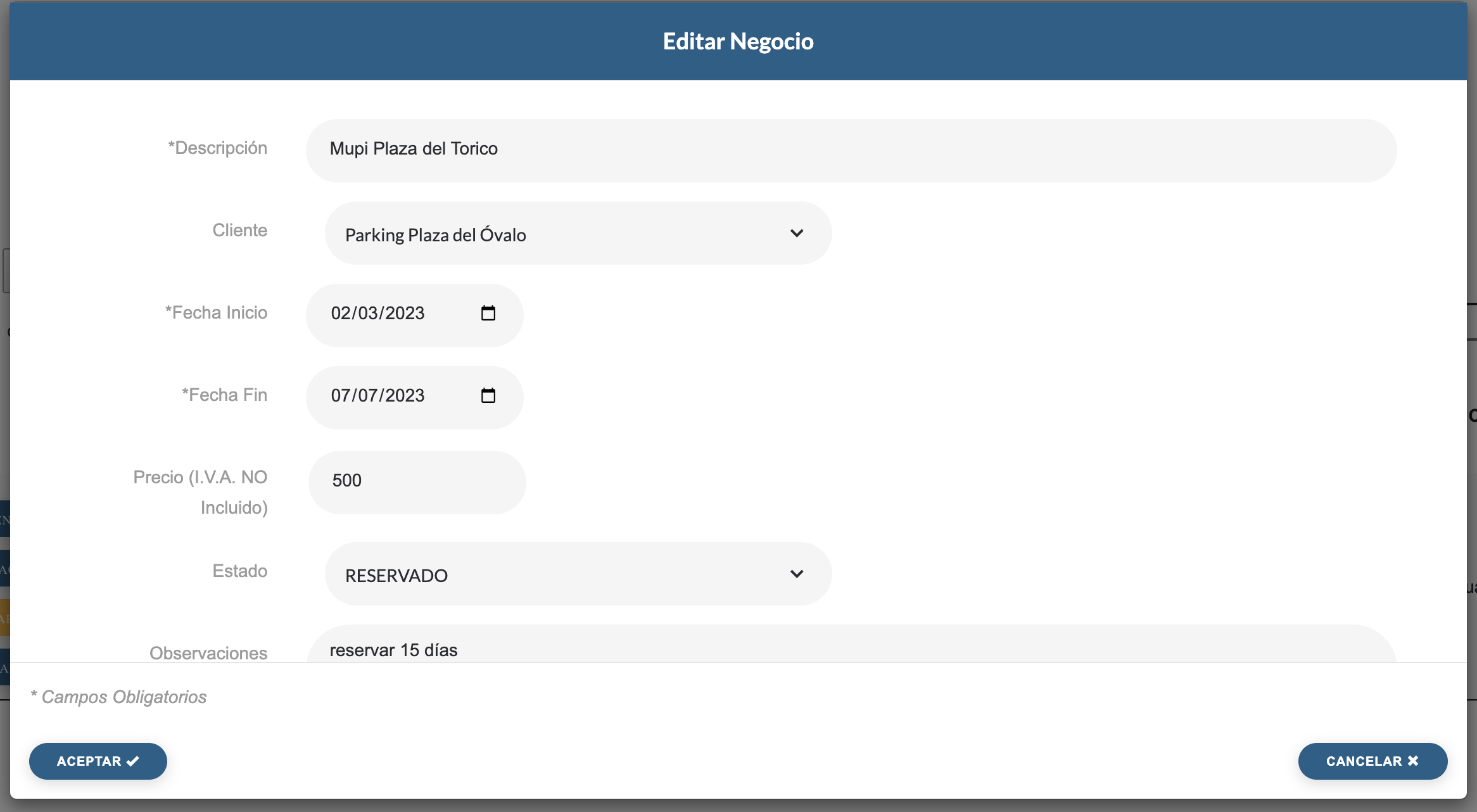Click the Estado field label
Image resolution: width=1477 pixels, height=812 pixels.
tap(239, 571)
